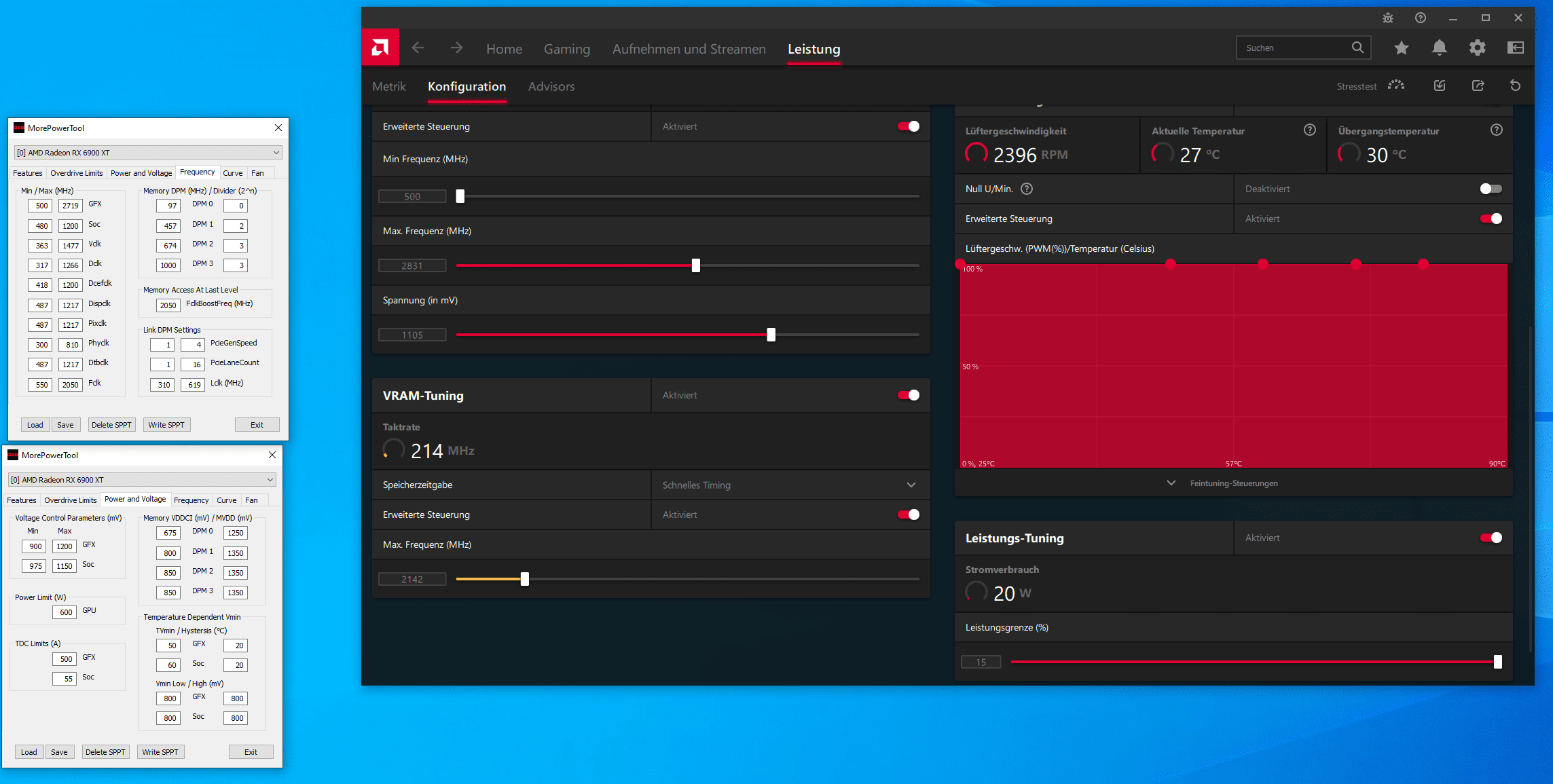
Task: Click the AMD logo home icon
Action: click(380, 48)
